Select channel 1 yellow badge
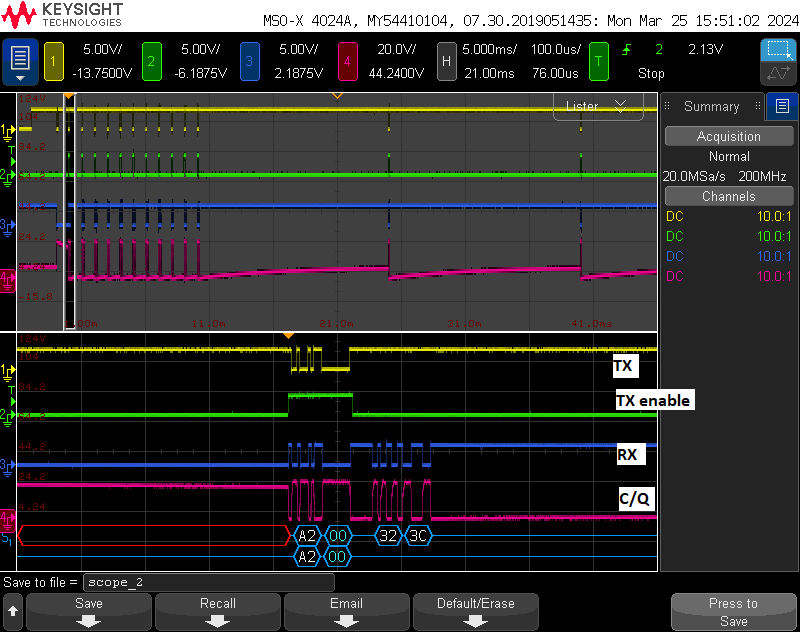The image size is (800, 632). (x=54, y=62)
